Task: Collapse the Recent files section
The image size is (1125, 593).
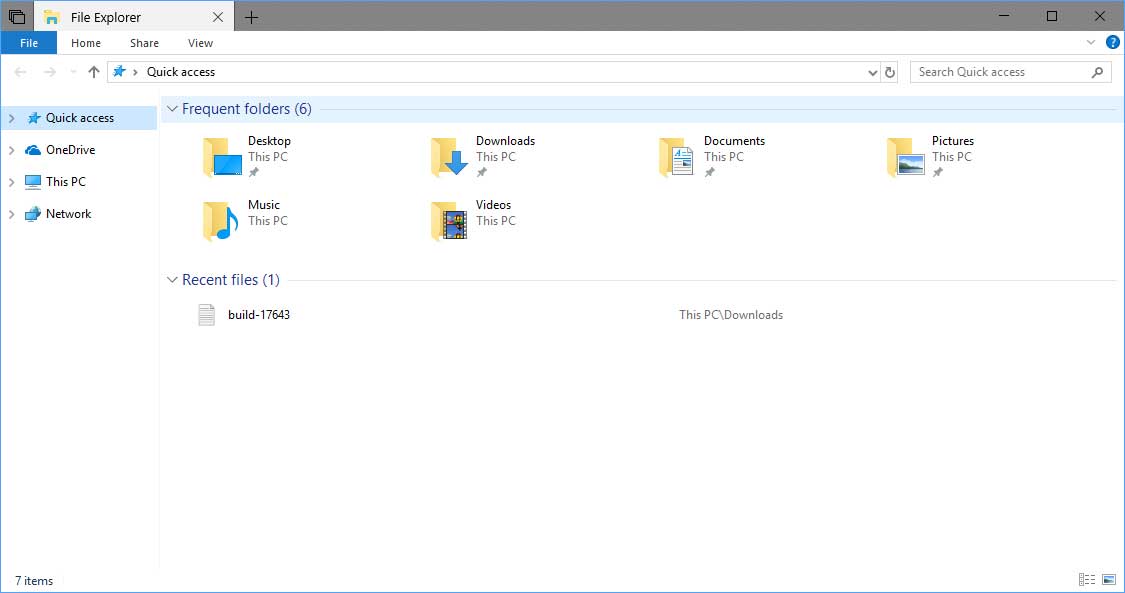Action: pos(172,280)
